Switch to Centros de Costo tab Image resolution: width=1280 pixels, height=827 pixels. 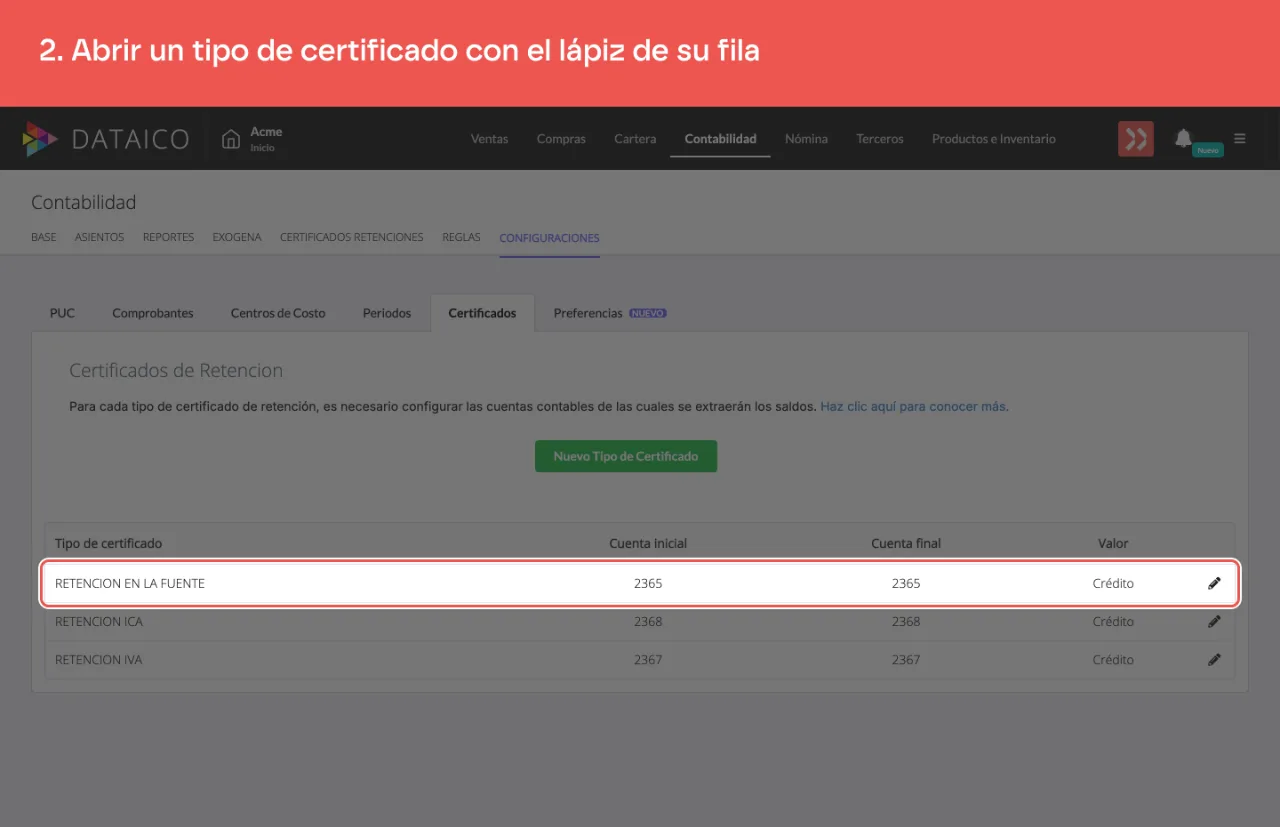click(x=278, y=313)
